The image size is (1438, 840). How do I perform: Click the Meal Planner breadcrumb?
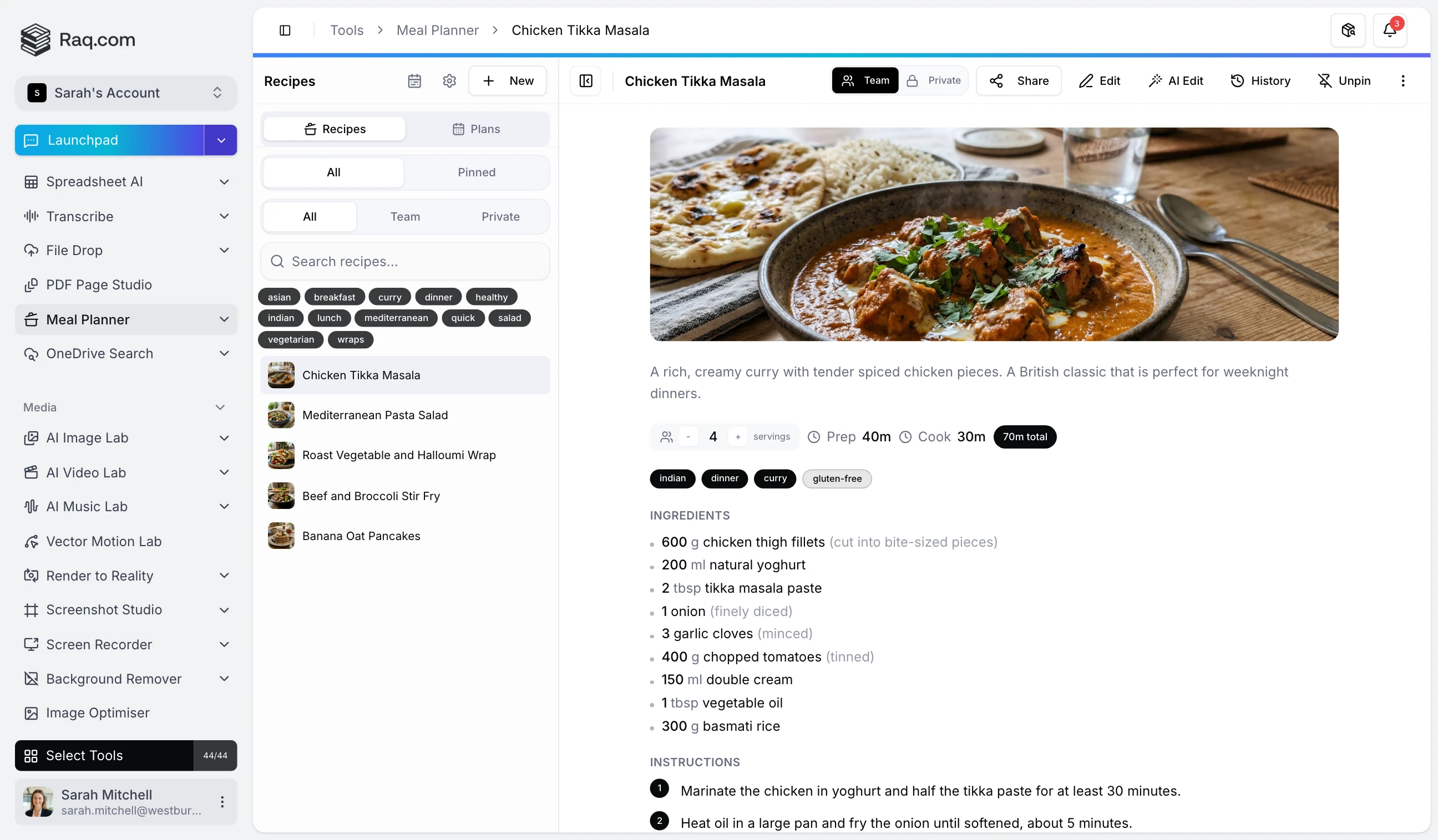tap(437, 29)
